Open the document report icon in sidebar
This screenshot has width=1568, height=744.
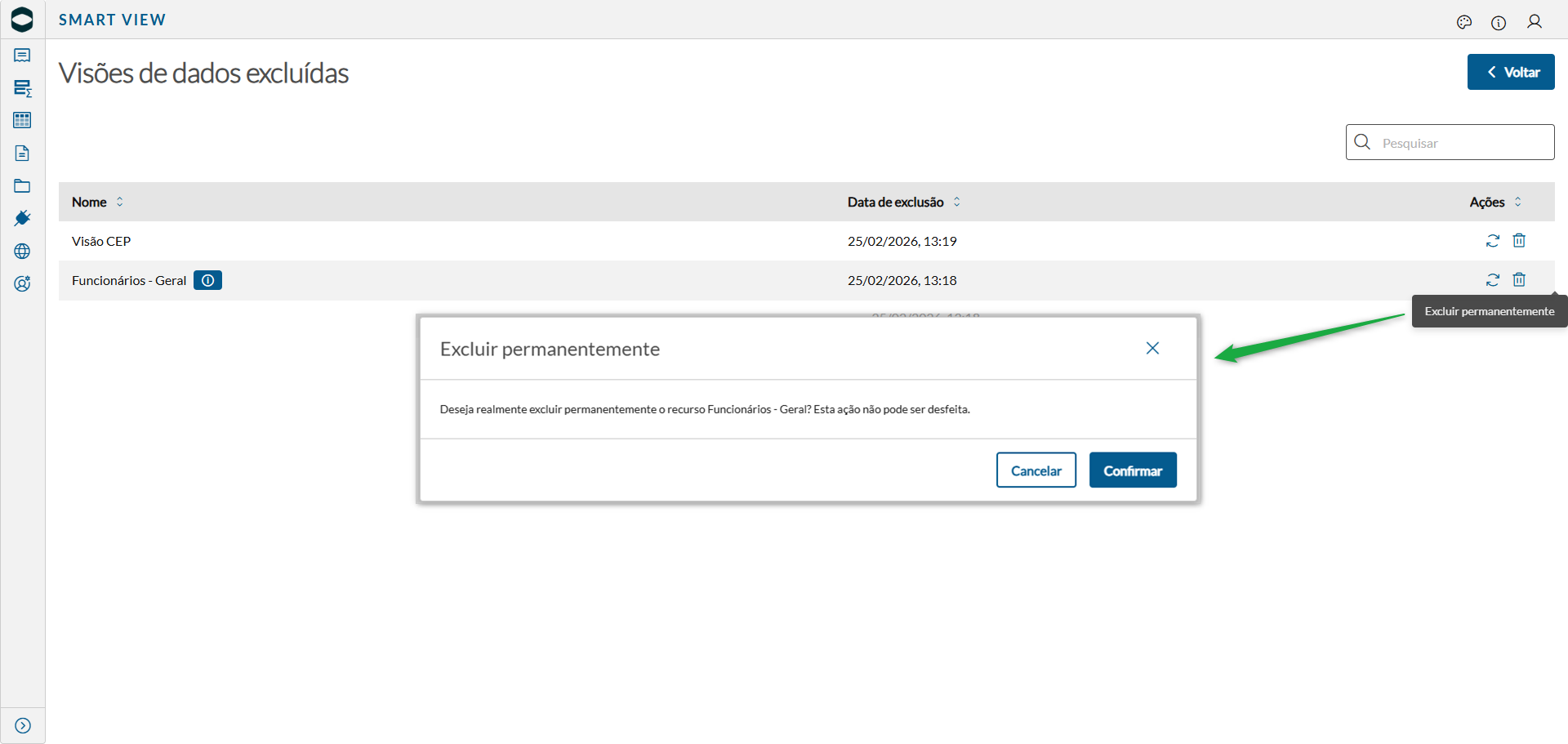click(x=22, y=154)
